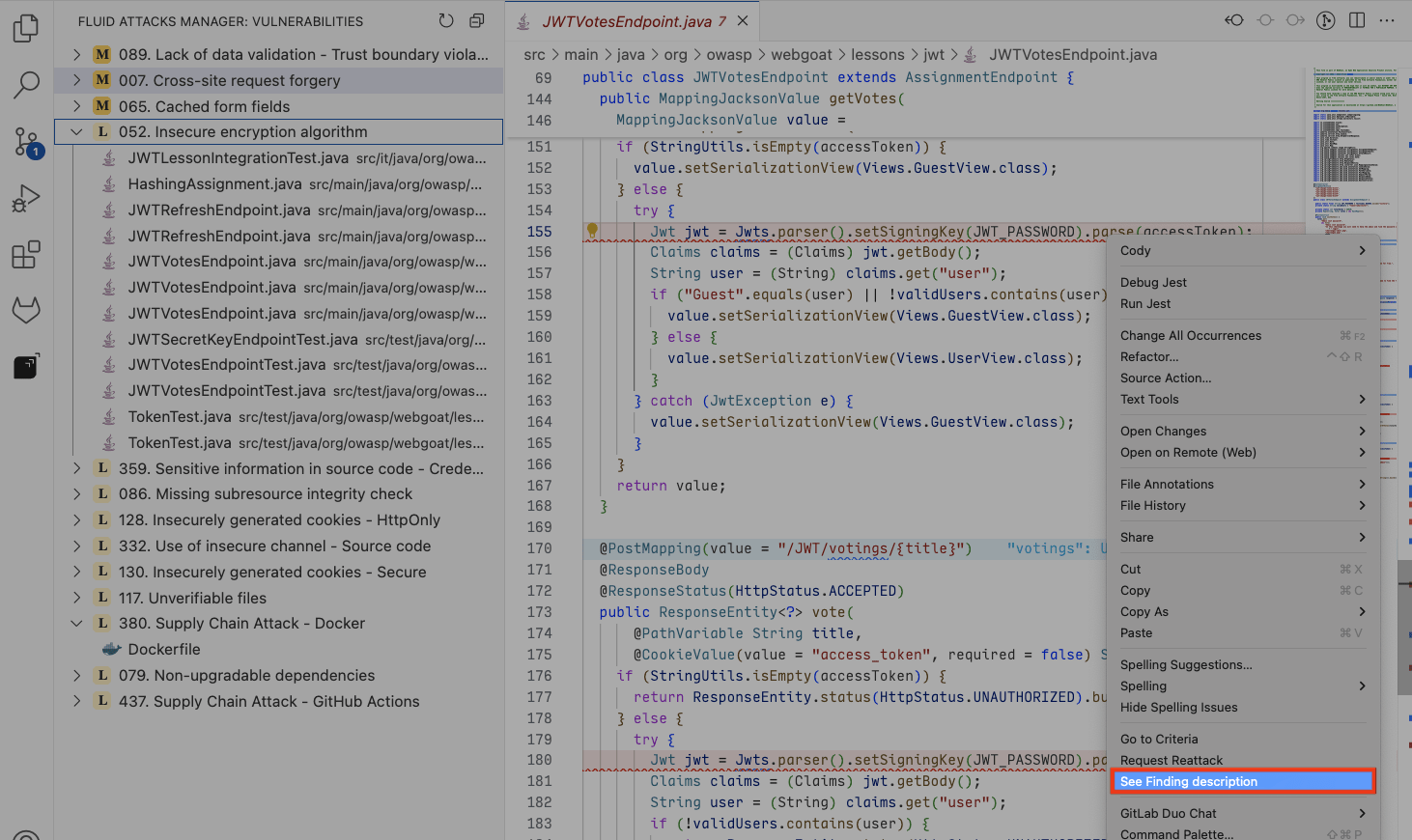
Task: Open JWTLessonIntegrationTest.java from vulnerability list
Action: 279,158
